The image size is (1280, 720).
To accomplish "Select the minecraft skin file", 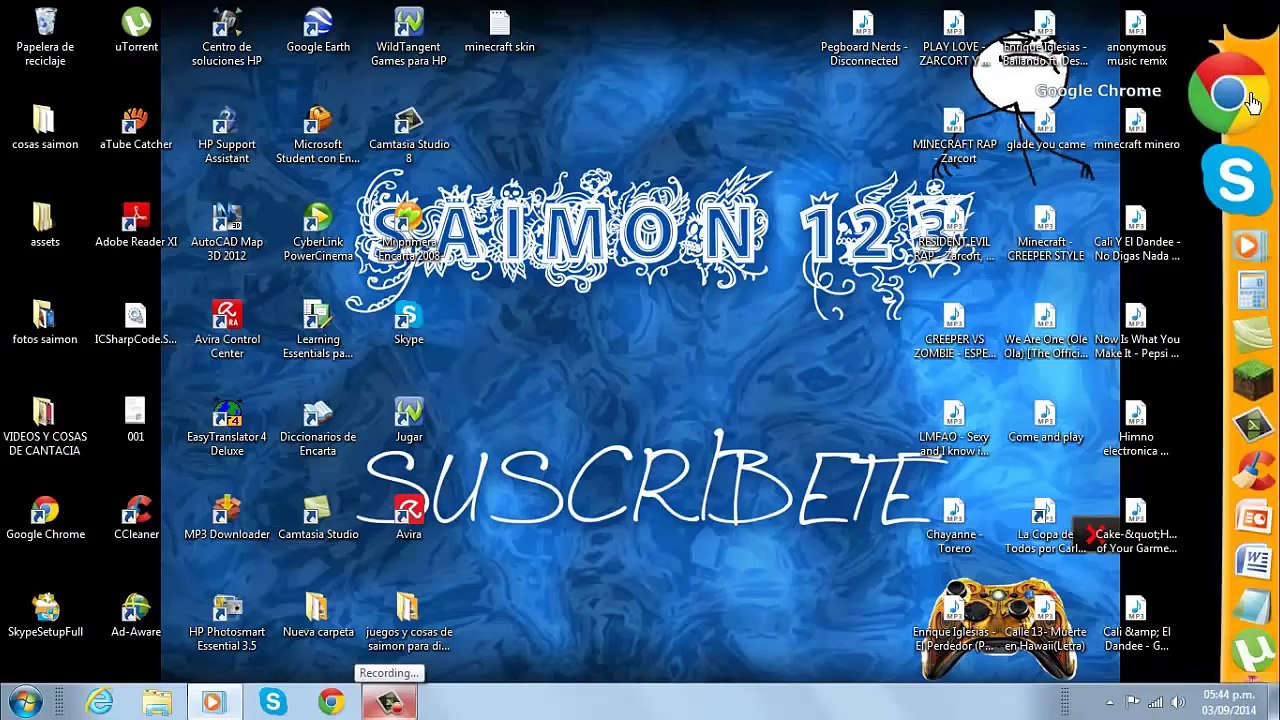I will click(500, 30).
